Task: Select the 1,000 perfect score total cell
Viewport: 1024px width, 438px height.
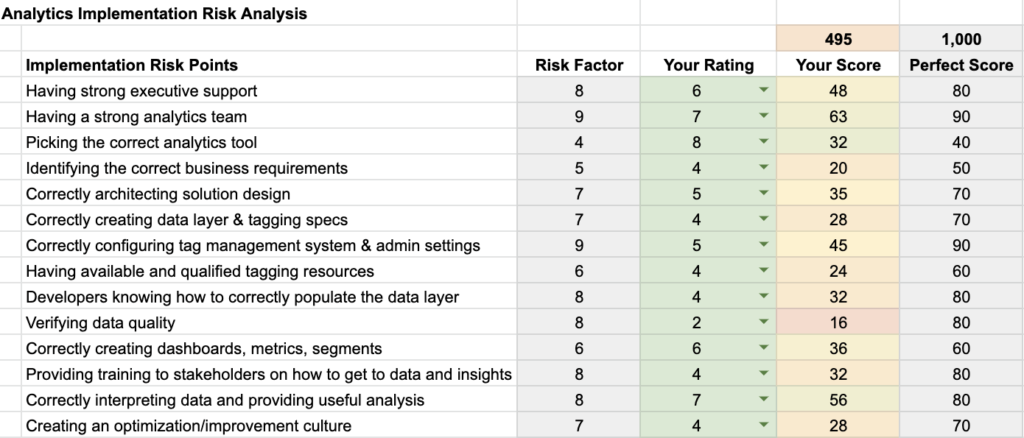Action: pos(961,39)
